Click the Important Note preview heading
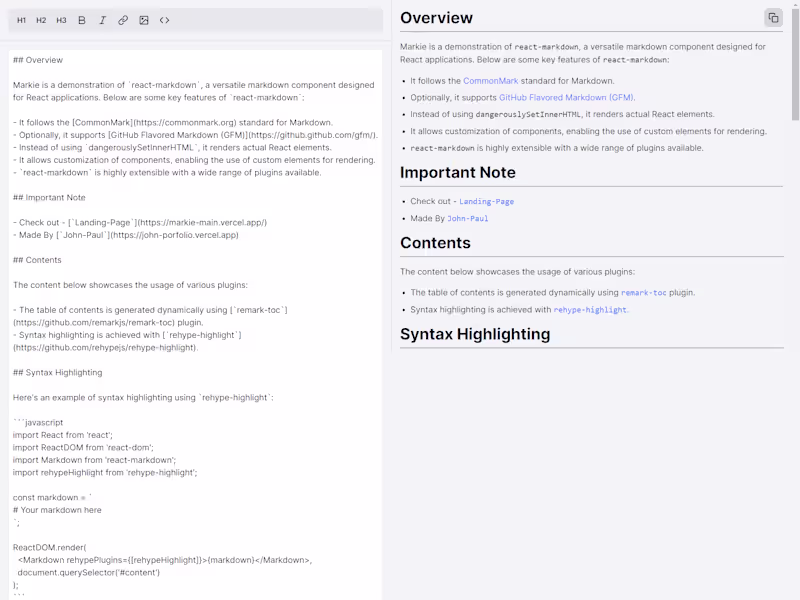Viewport: 800px width, 600px height. click(458, 172)
